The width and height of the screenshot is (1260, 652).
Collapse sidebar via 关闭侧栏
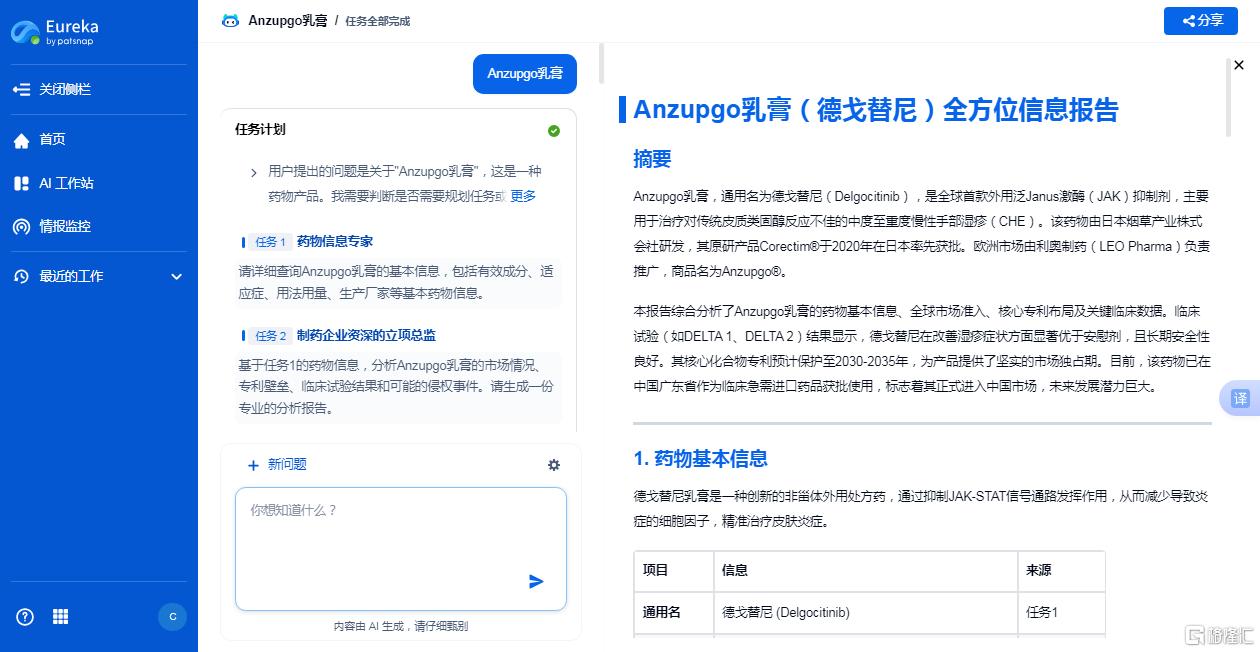tap(52, 89)
